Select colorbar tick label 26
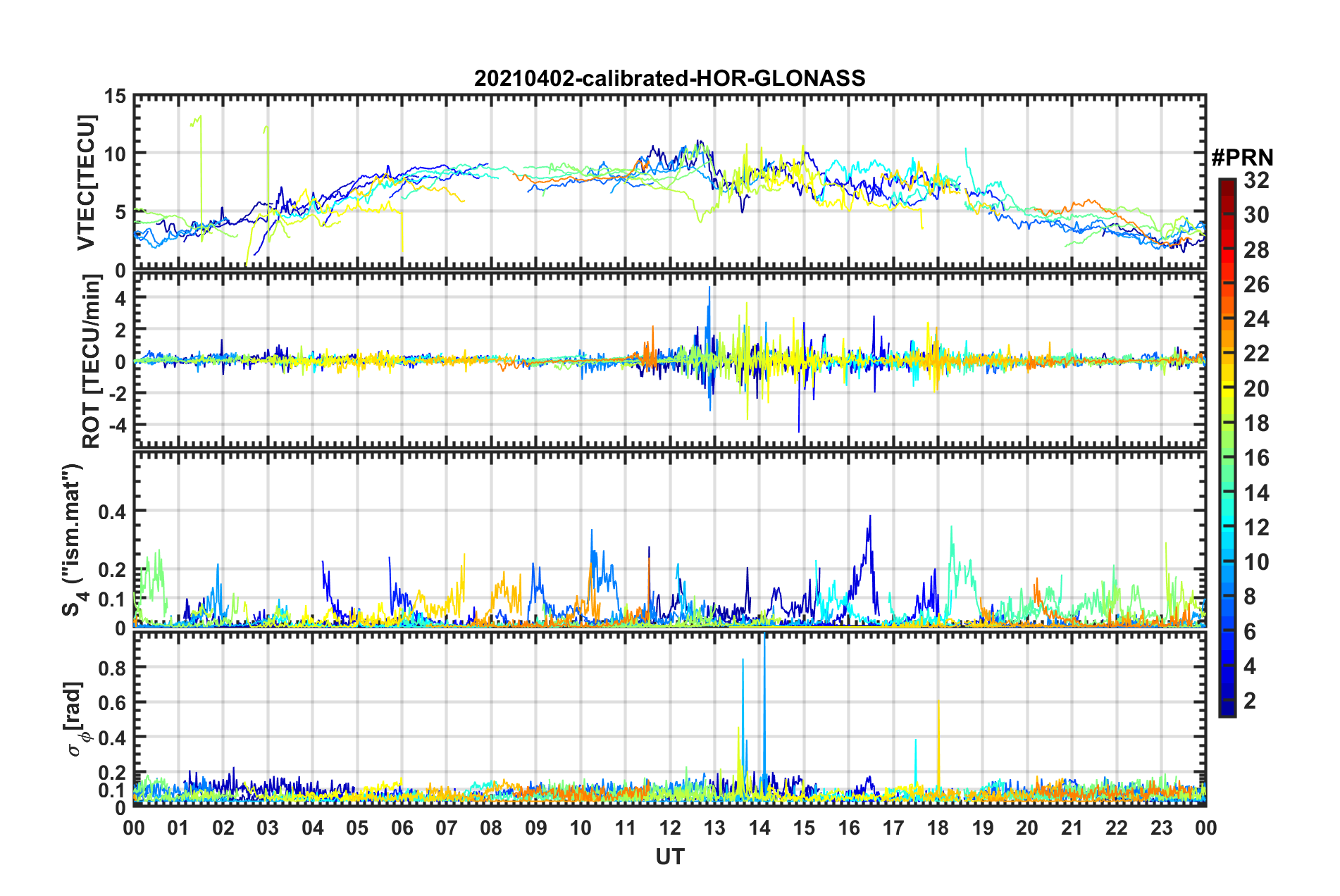Screen dimensions: 1340x896 coord(1256,285)
